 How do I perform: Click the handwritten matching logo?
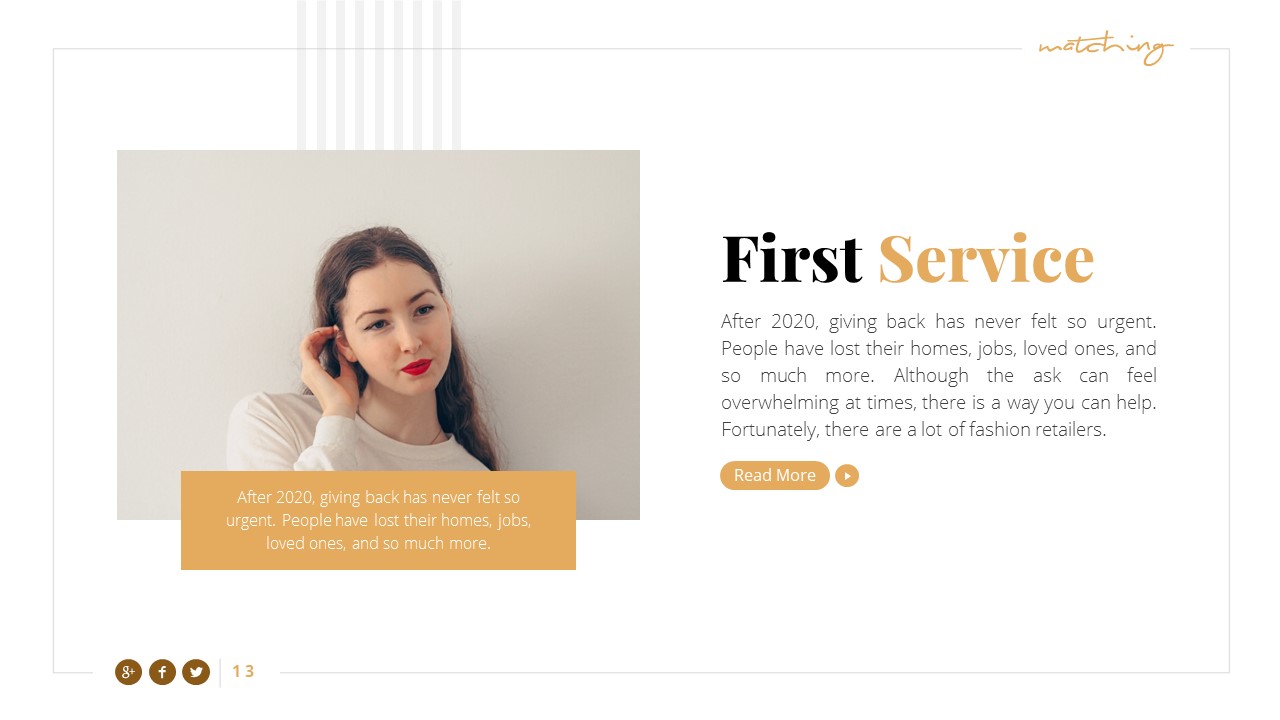[x=1105, y=48]
